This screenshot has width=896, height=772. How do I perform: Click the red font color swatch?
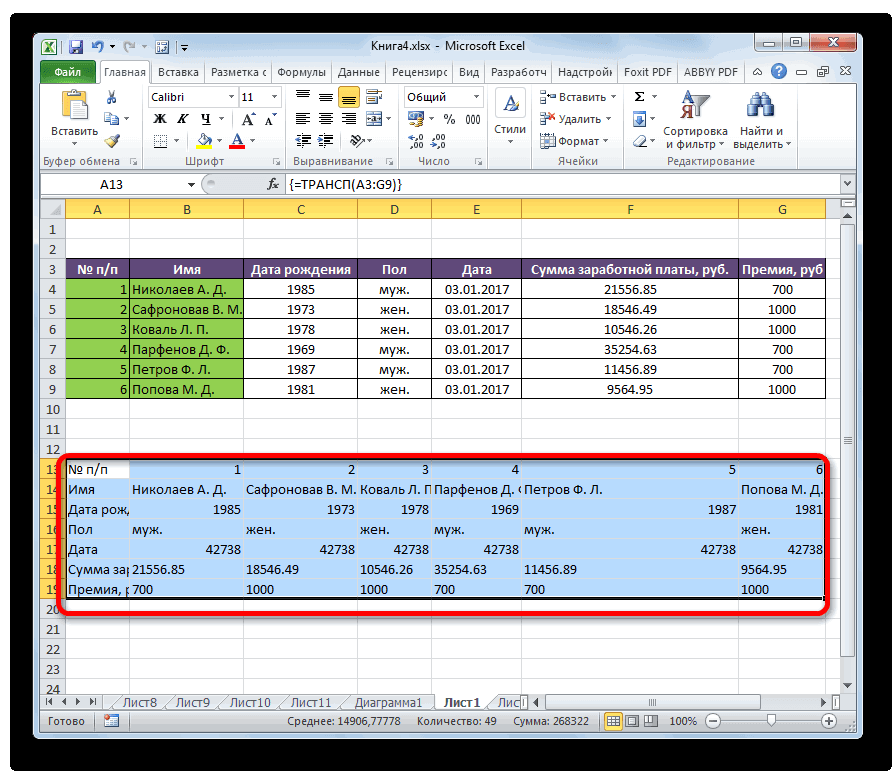(x=237, y=141)
